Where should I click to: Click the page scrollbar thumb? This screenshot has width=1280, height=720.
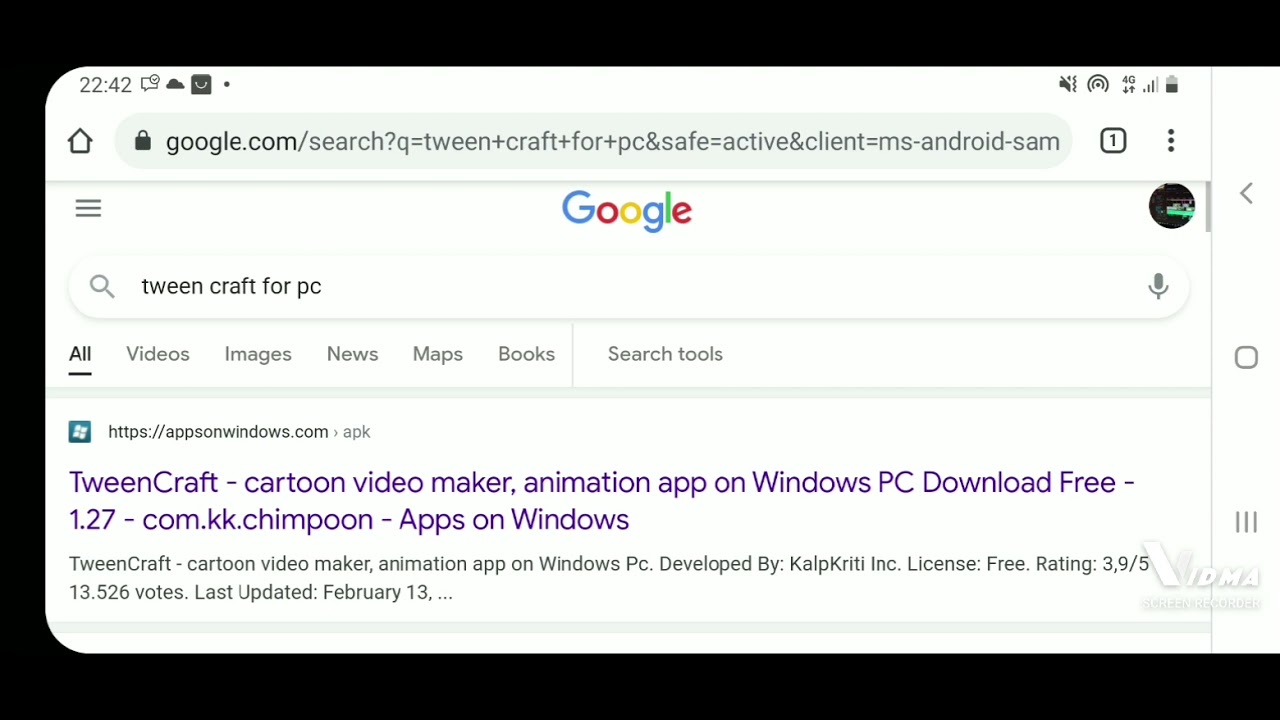[x=1208, y=207]
